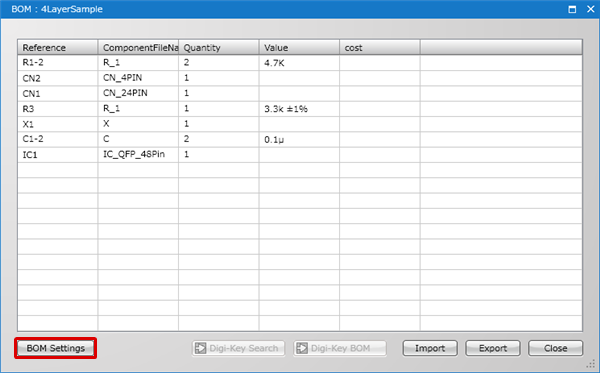Click the cost column header

point(380,47)
